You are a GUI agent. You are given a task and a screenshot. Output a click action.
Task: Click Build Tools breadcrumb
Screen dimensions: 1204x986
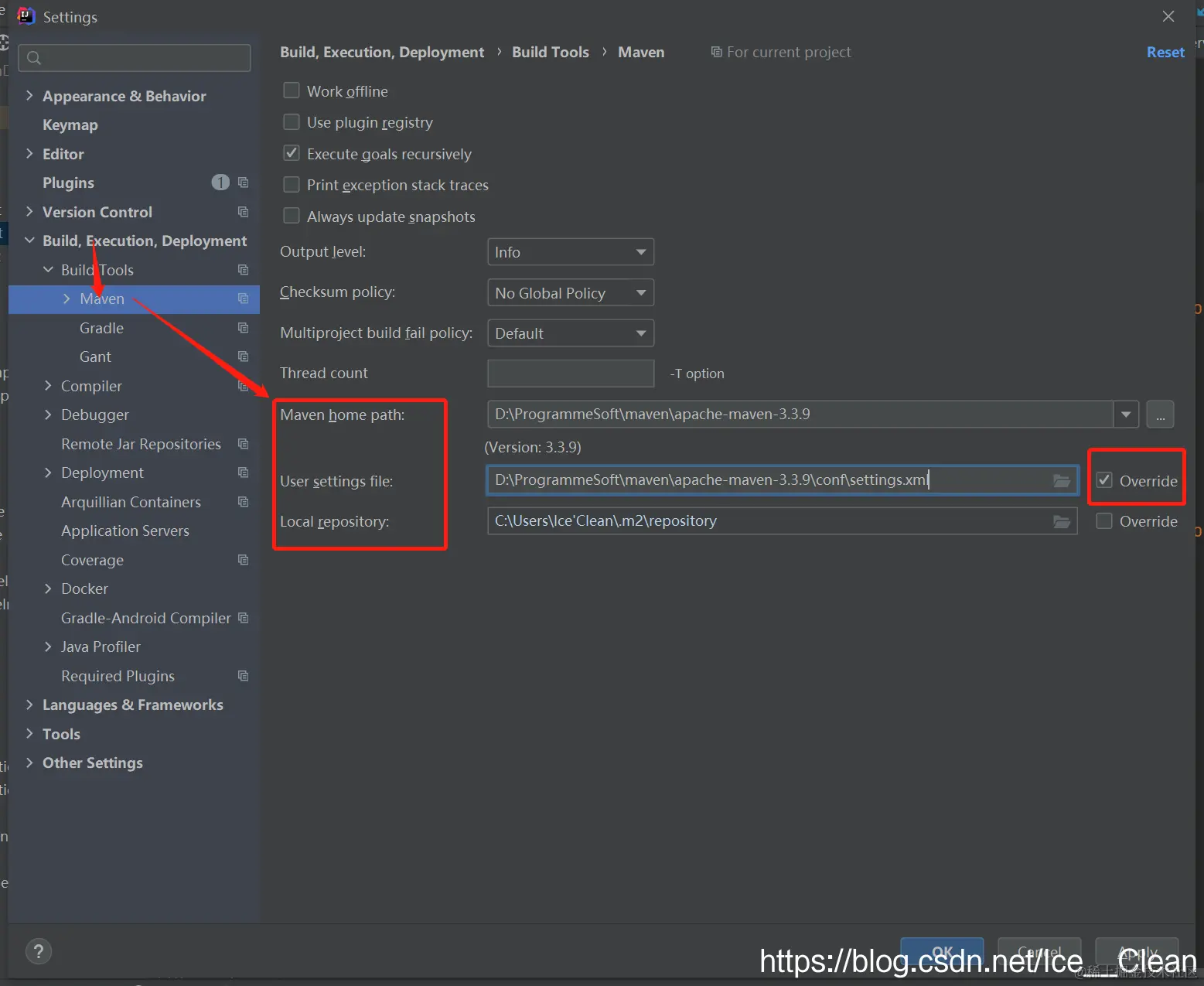coord(551,52)
